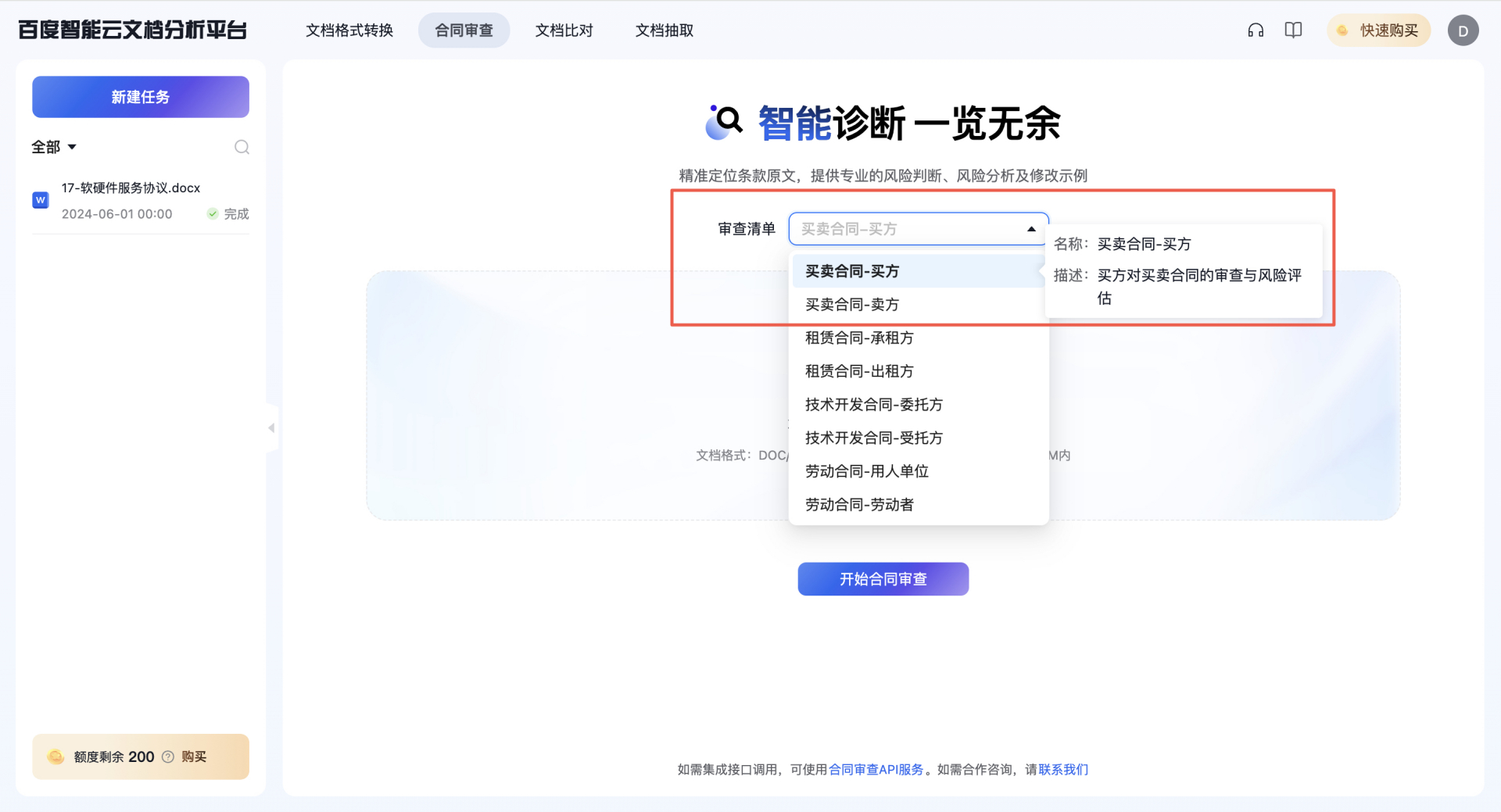Click the 完成 status label
This screenshot has height=812, width=1501.
(236, 214)
